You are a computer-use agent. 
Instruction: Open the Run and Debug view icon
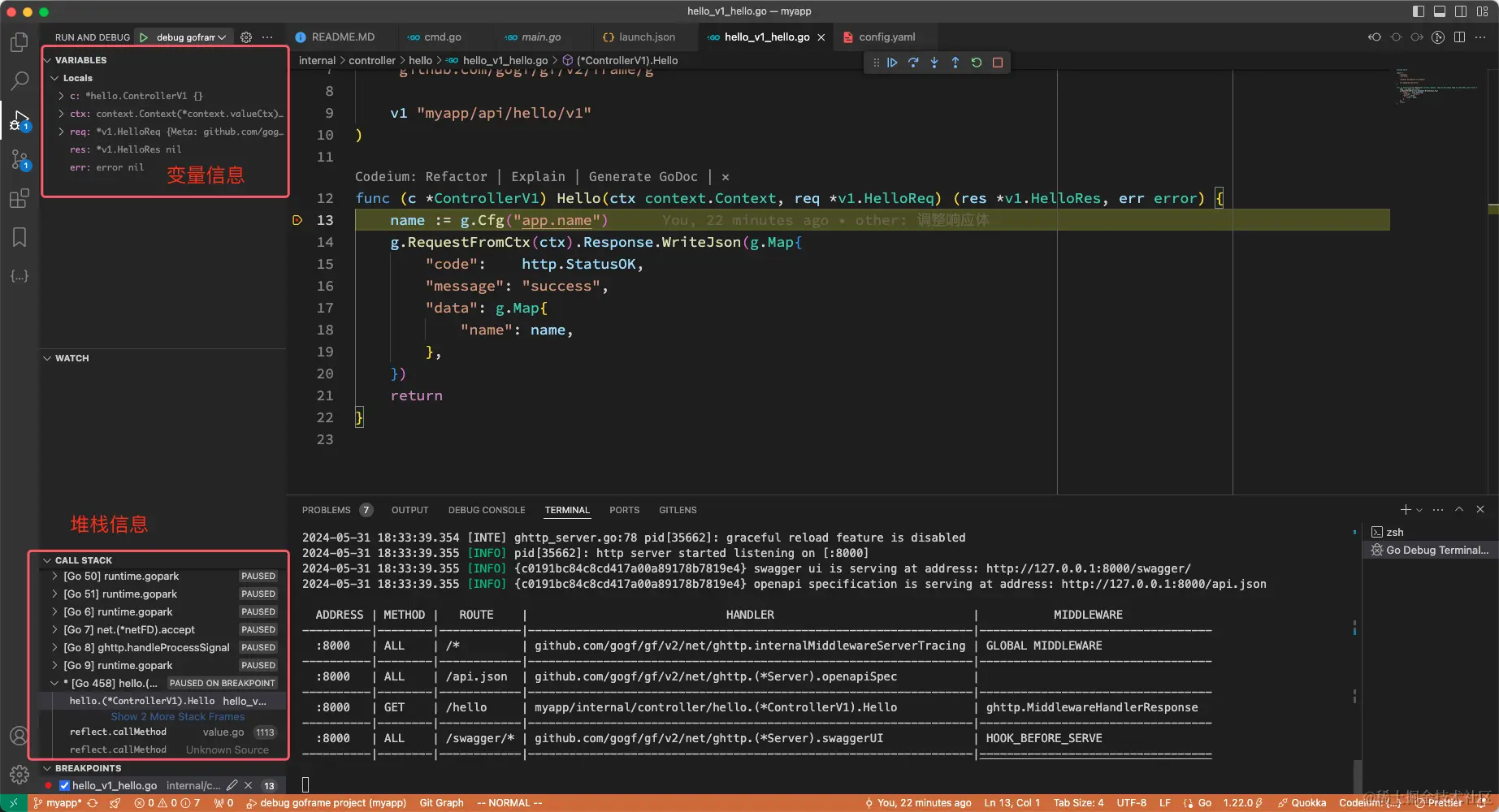click(19, 120)
